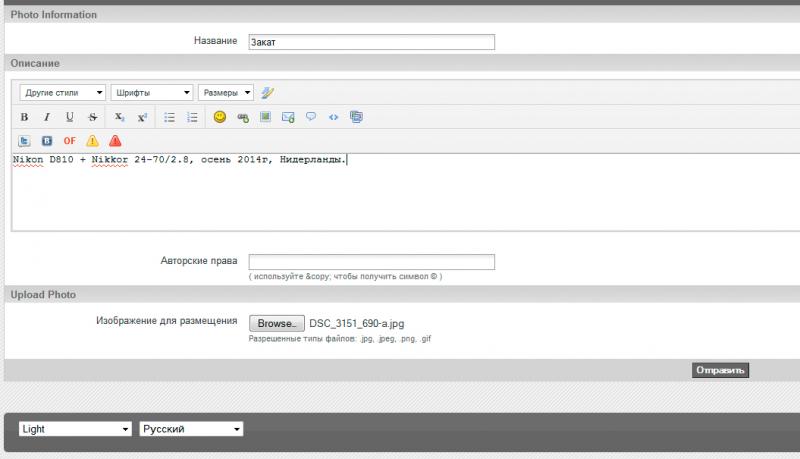Viewport: 800px width, 459px height.
Task: Apply subscript formatting
Action: (119, 117)
